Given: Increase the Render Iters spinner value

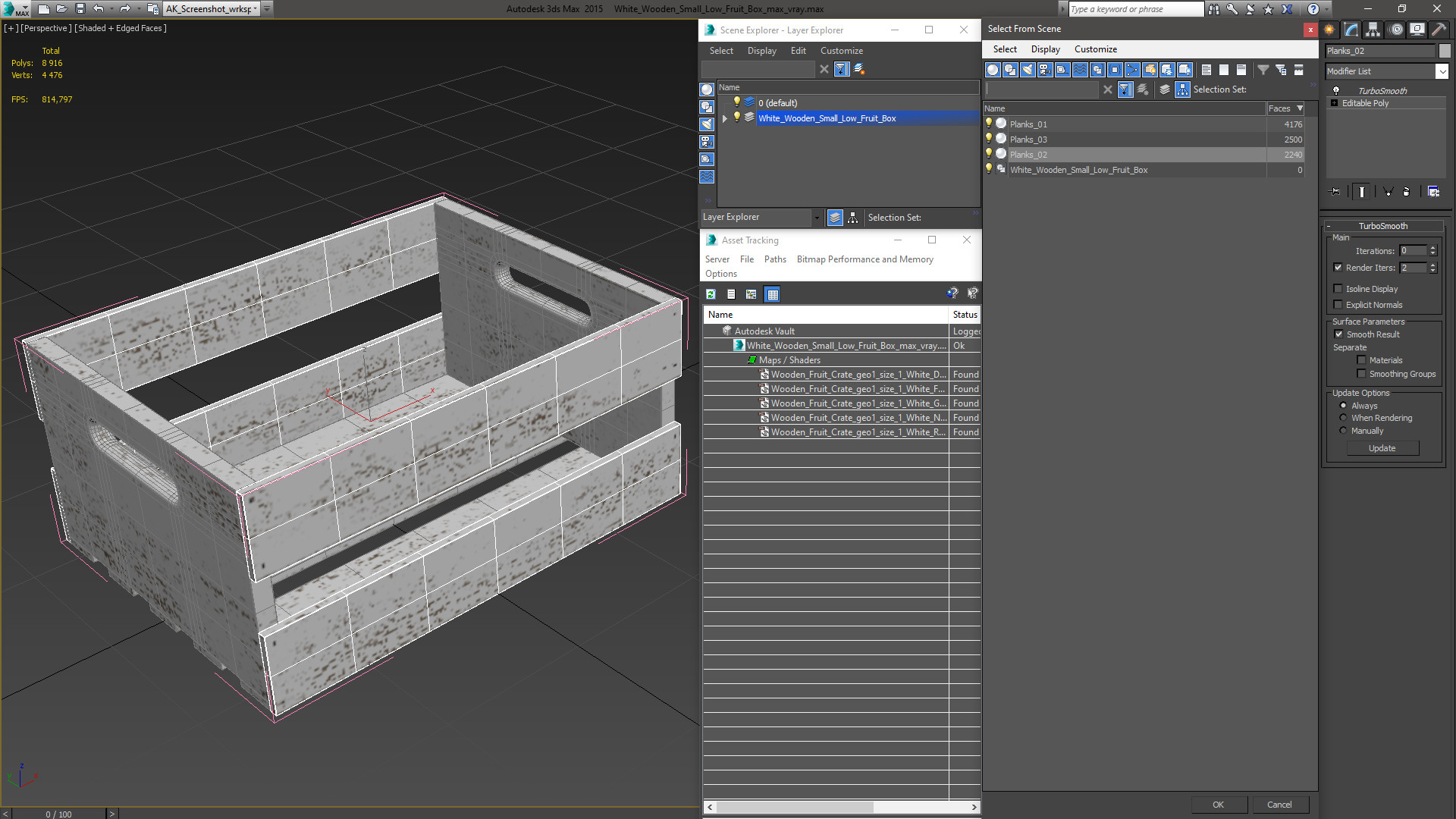Looking at the screenshot, I should (x=1432, y=265).
